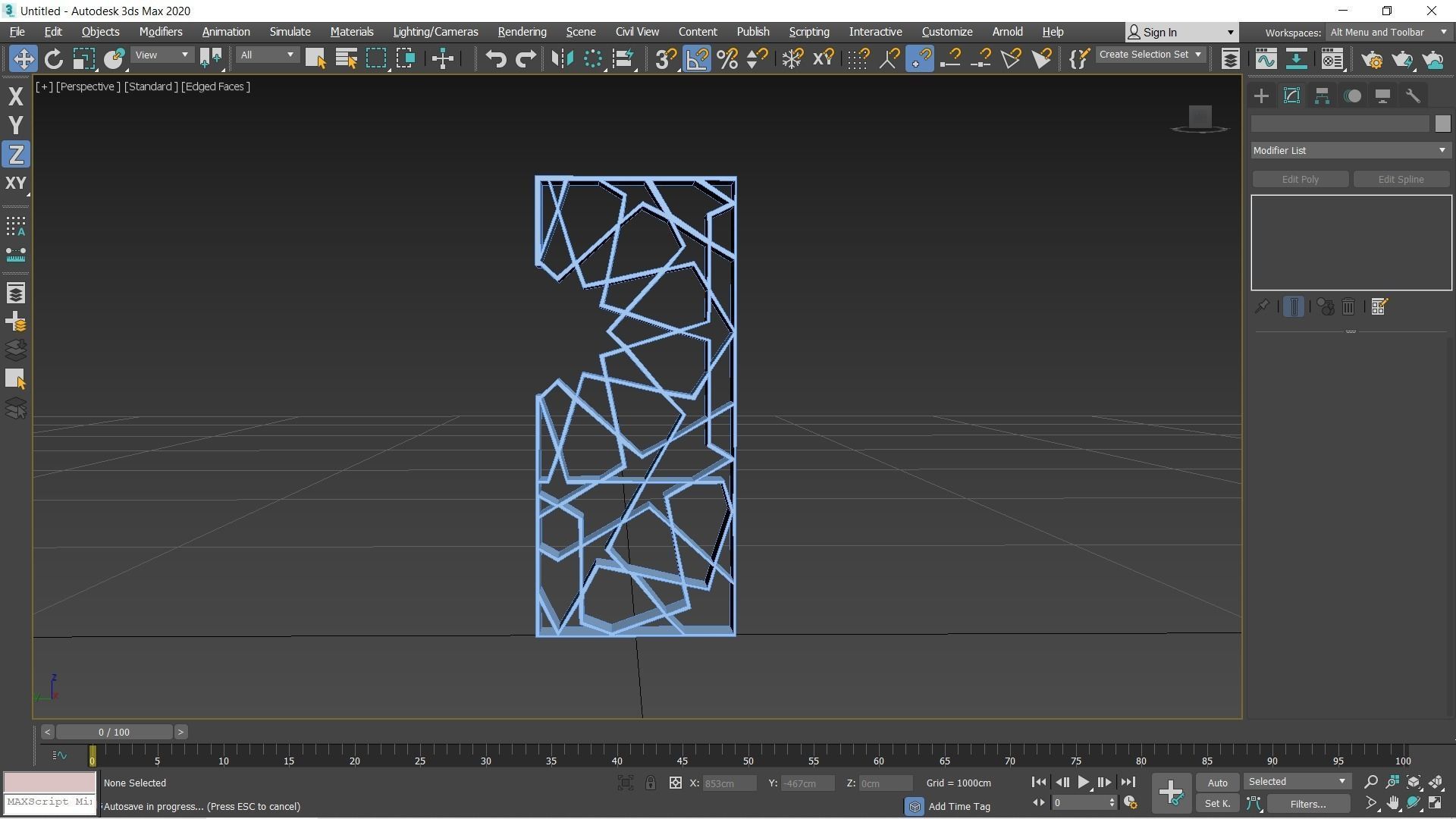Click Add Time Tag
The height and width of the screenshot is (819, 1456).
pos(959,806)
